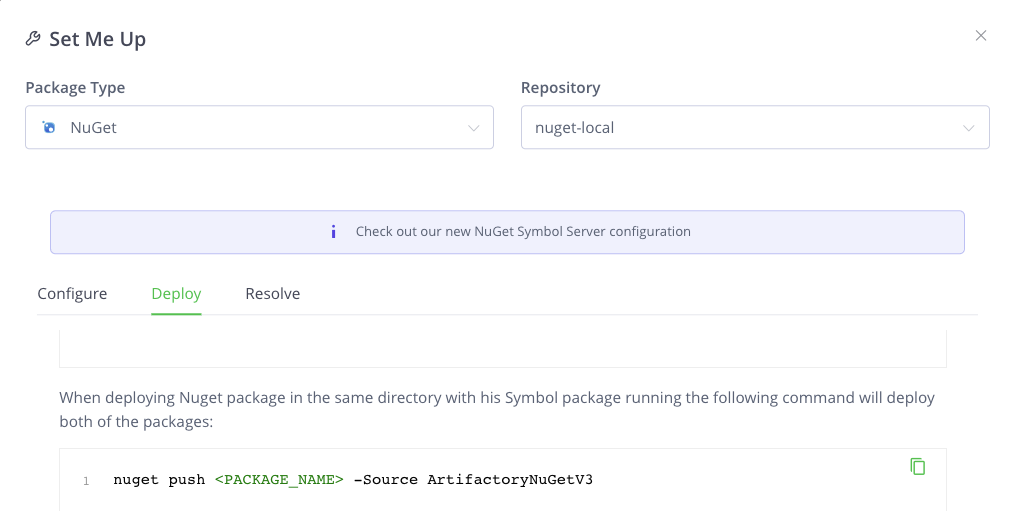Click the Package Type label
This screenshot has height=511, width=1014.
(75, 88)
